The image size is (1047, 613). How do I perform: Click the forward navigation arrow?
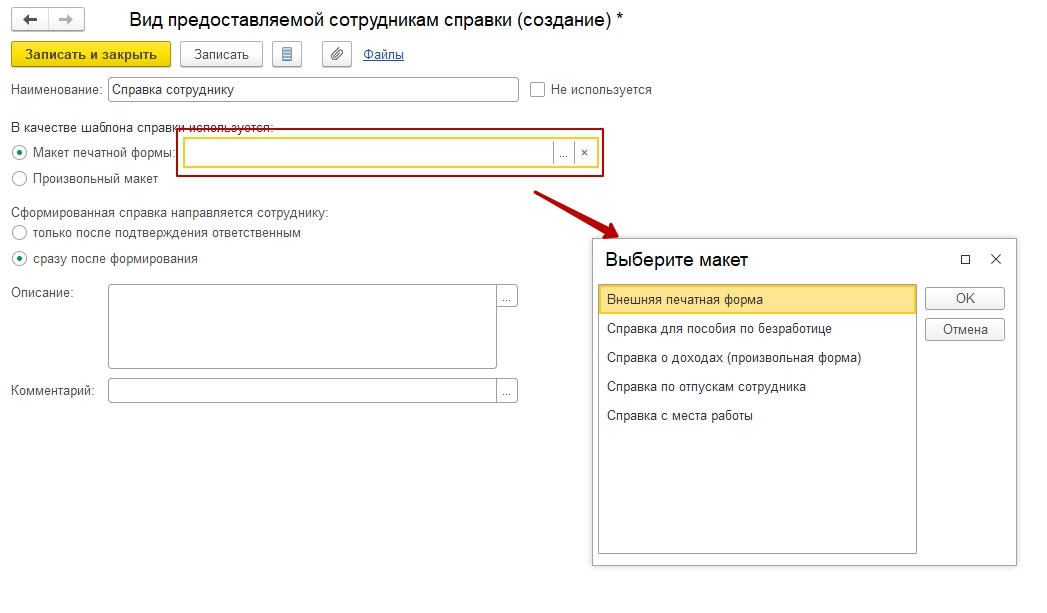click(66, 20)
